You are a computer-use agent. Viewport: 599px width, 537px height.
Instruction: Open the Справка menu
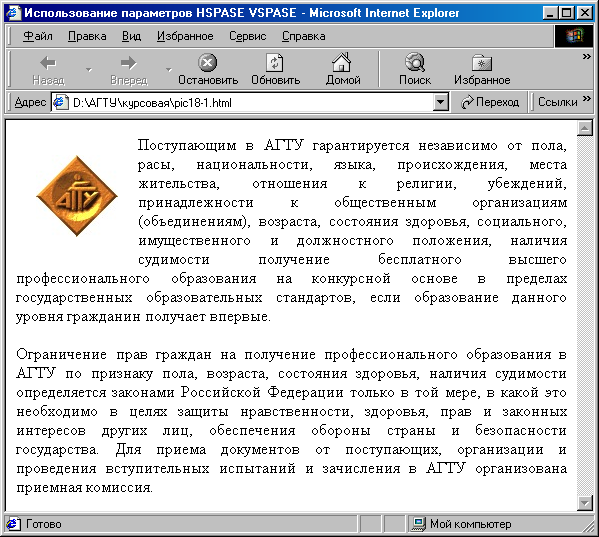[304, 36]
